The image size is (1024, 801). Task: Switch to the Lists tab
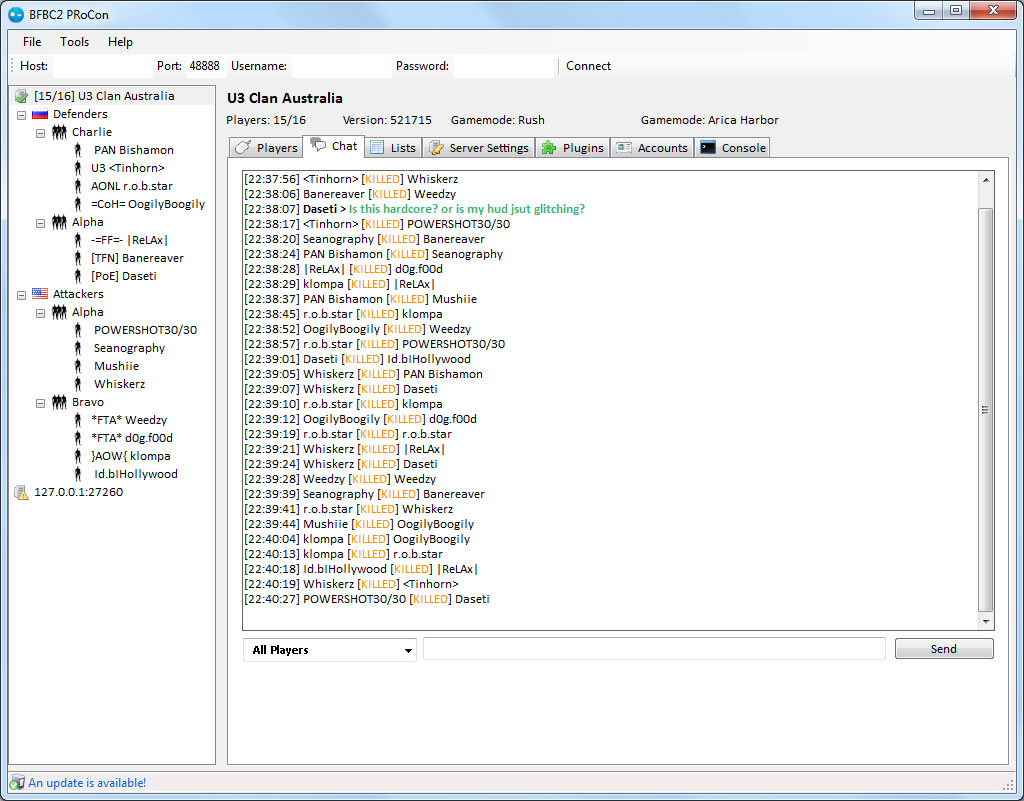tap(393, 148)
